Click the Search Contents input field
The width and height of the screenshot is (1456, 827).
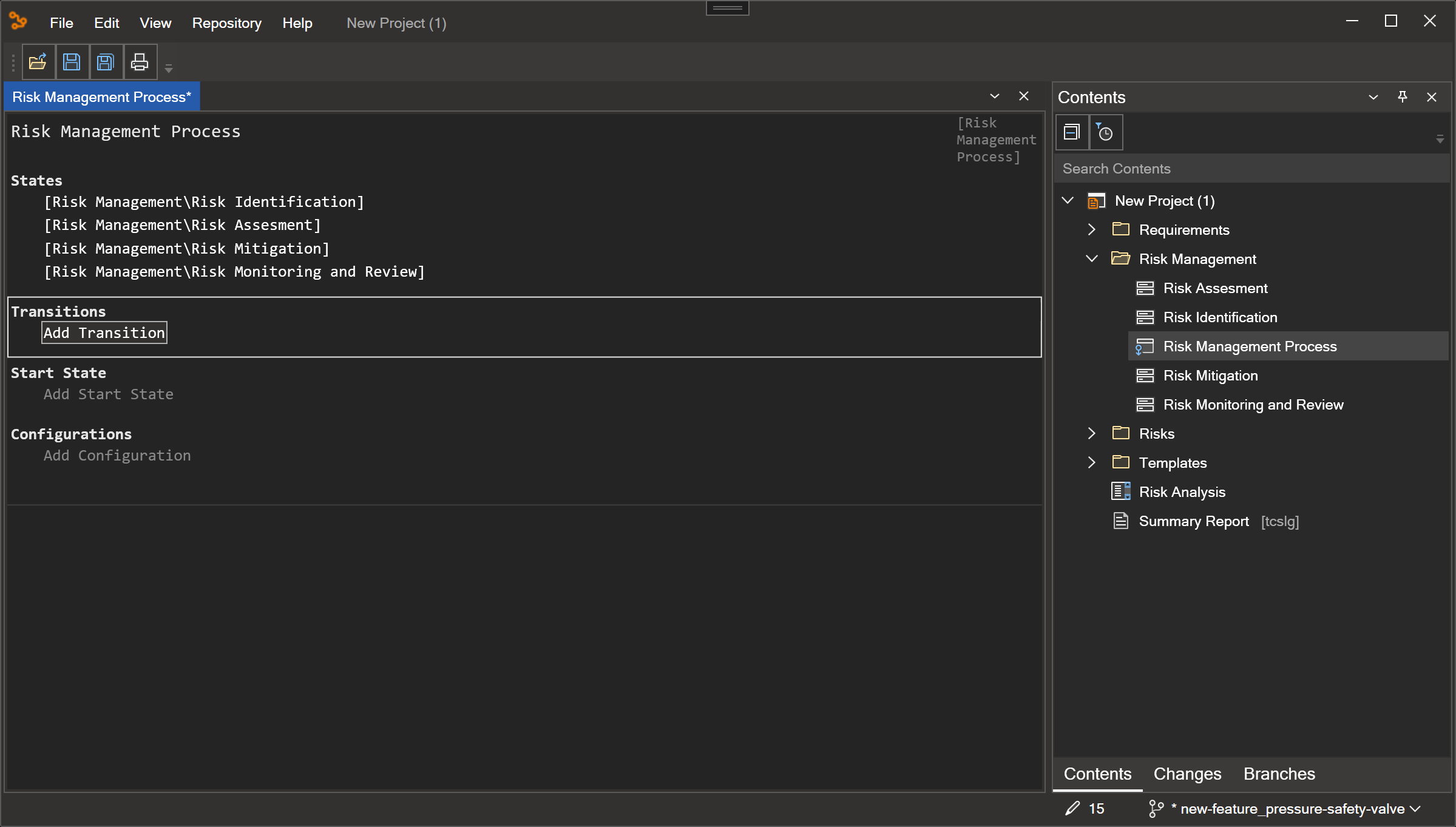coord(1252,168)
